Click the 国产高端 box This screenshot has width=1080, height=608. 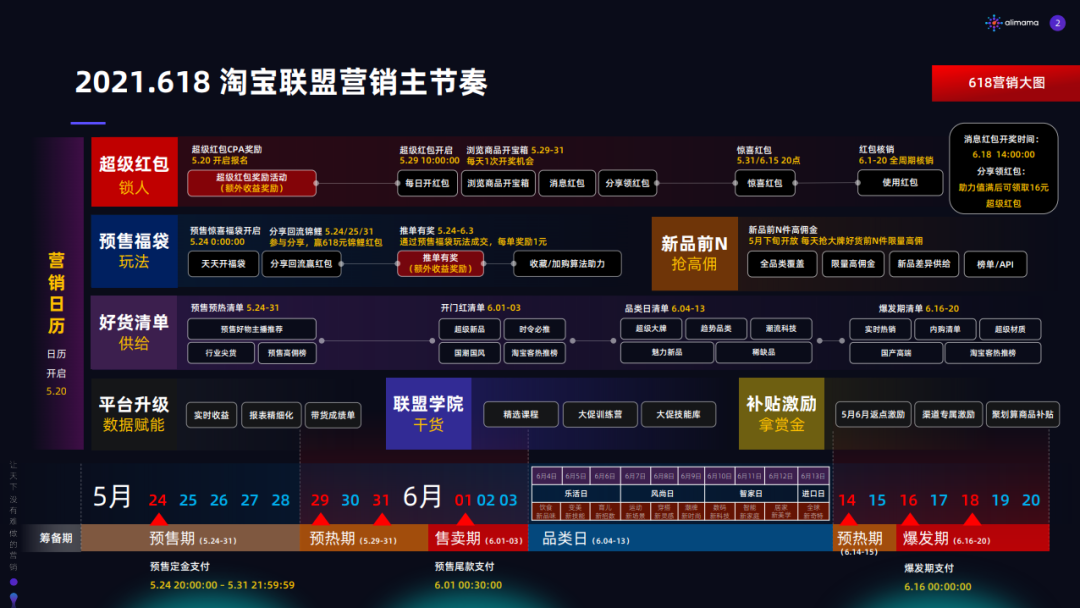point(896,353)
